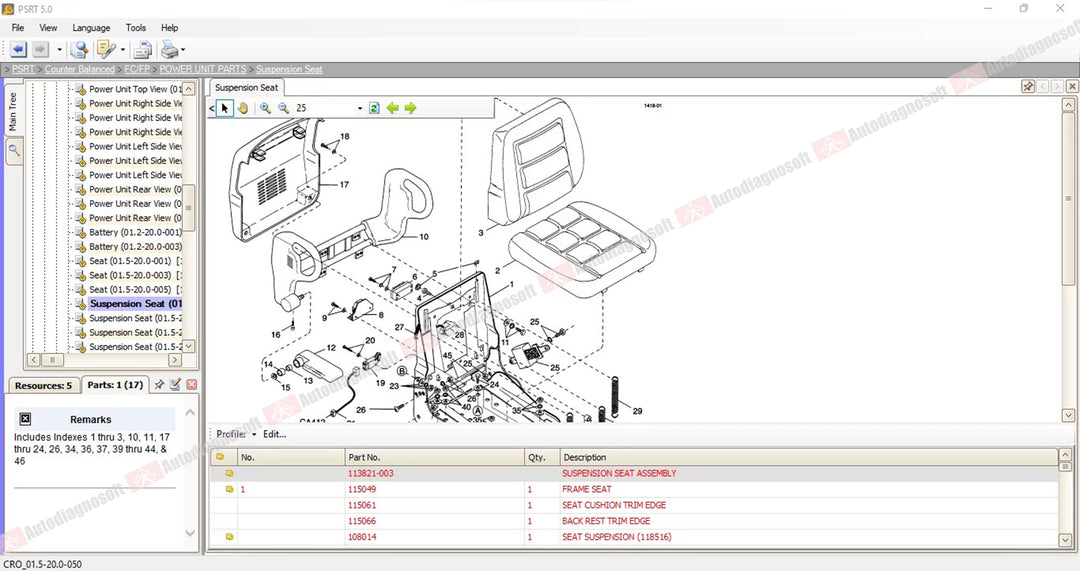Open the Tools menu
The image size is (1080, 571).
(136, 28)
